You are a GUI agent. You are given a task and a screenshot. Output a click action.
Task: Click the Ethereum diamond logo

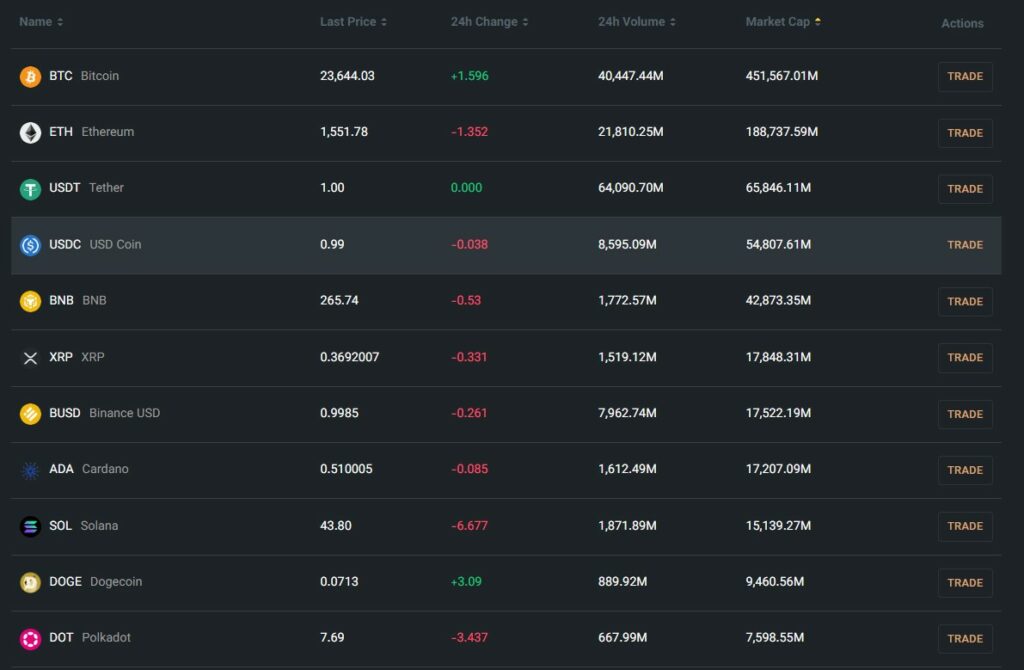(x=30, y=133)
